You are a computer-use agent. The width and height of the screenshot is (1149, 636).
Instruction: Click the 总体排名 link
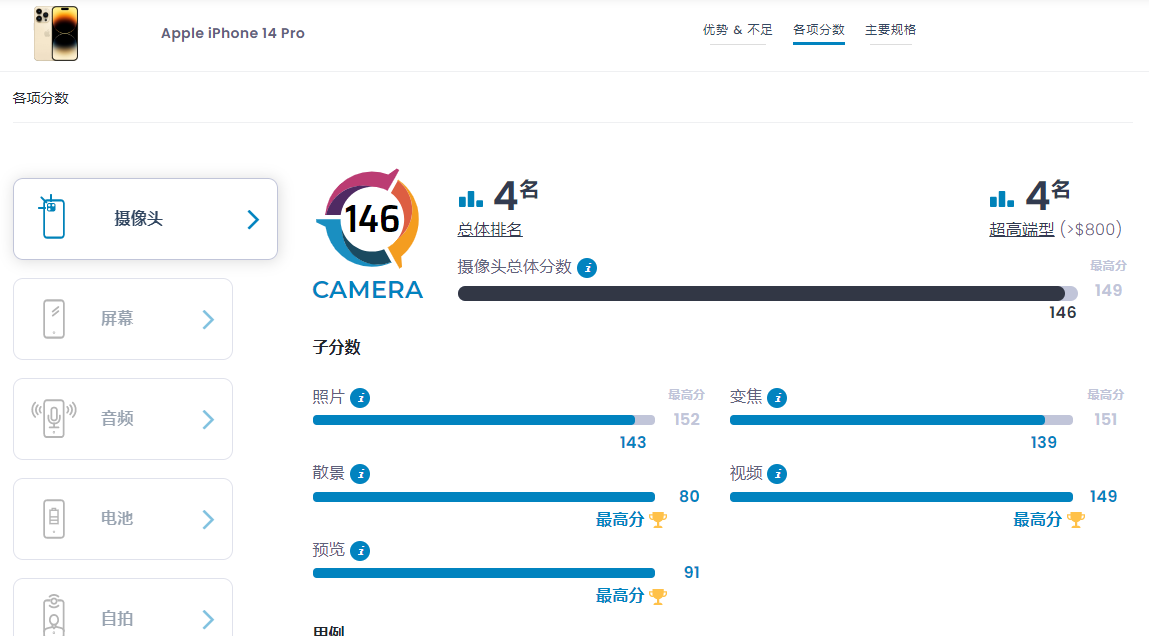pos(489,229)
